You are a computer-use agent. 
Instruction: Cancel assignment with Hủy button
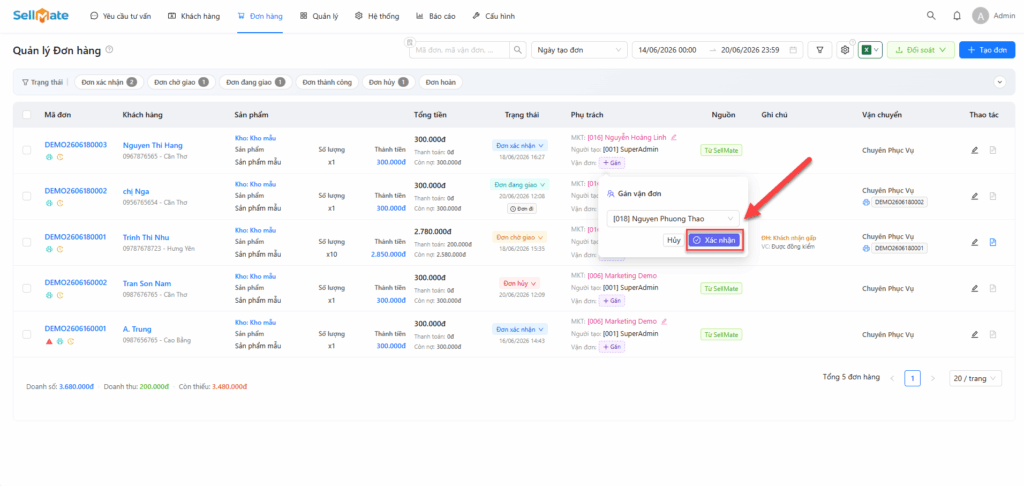(x=673, y=240)
